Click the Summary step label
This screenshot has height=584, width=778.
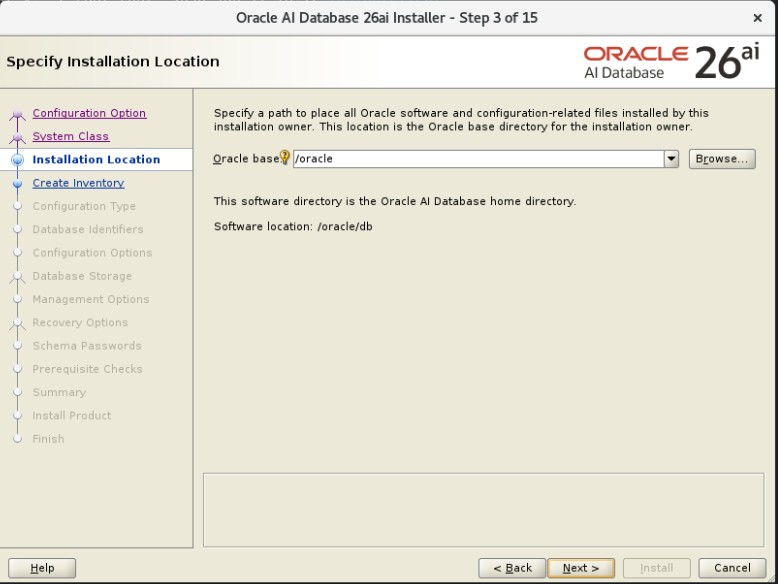tap(59, 392)
